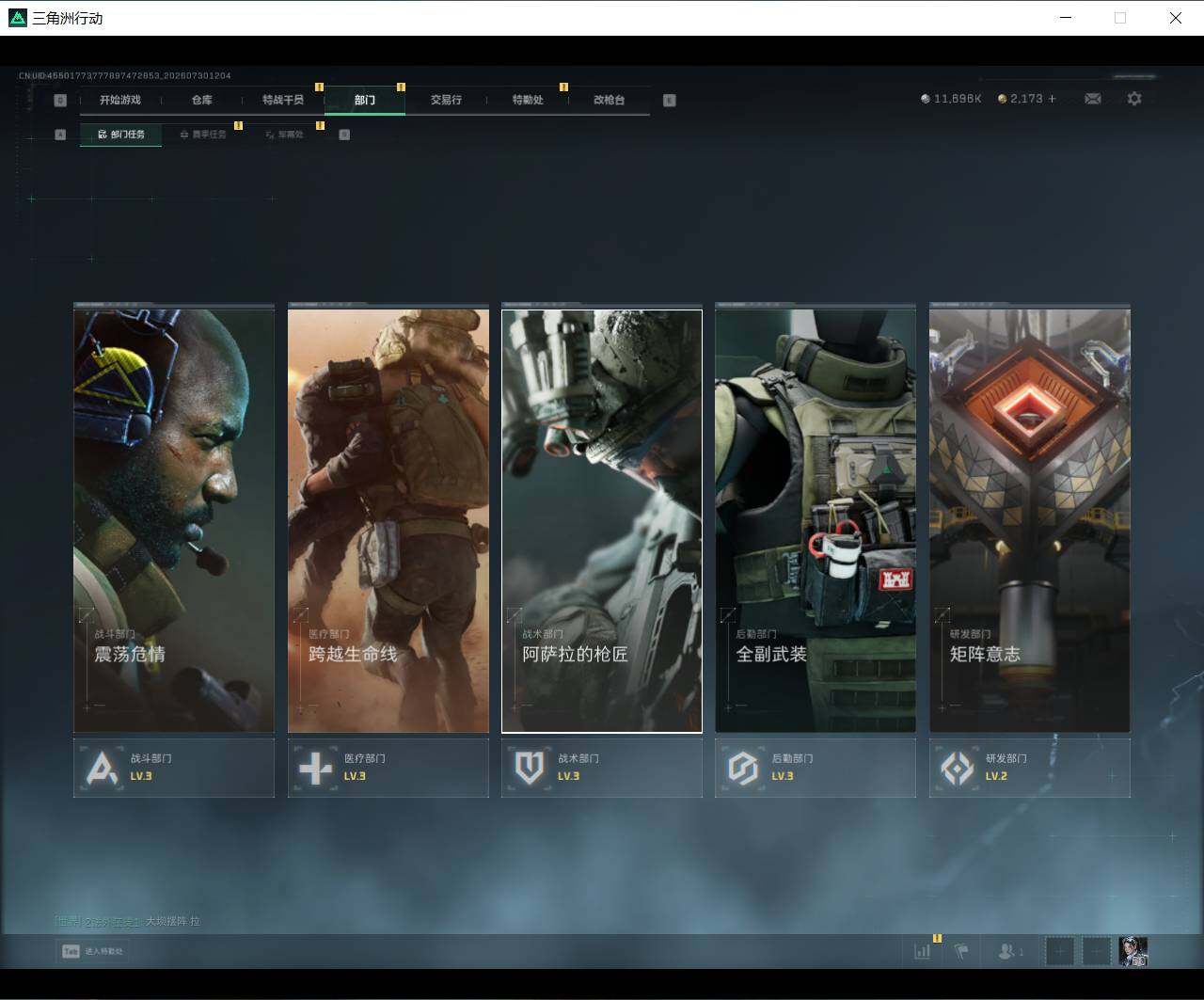This screenshot has width=1204, height=1000.
Task: Open the 全副武装 logistics department card
Action: pos(816,520)
